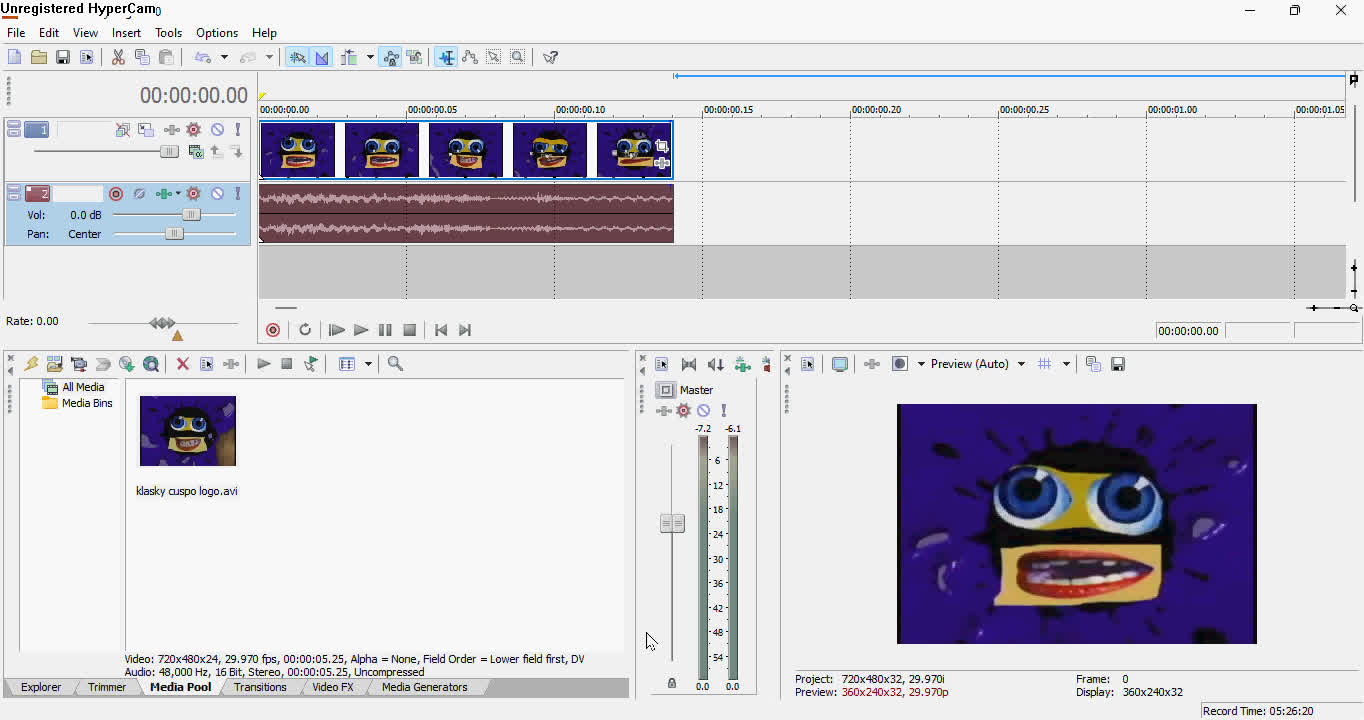This screenshot has width=1364, height=720.
Task: Open Auto Ripple mode dropdown arrow
Action: click(x=370, y=57)
